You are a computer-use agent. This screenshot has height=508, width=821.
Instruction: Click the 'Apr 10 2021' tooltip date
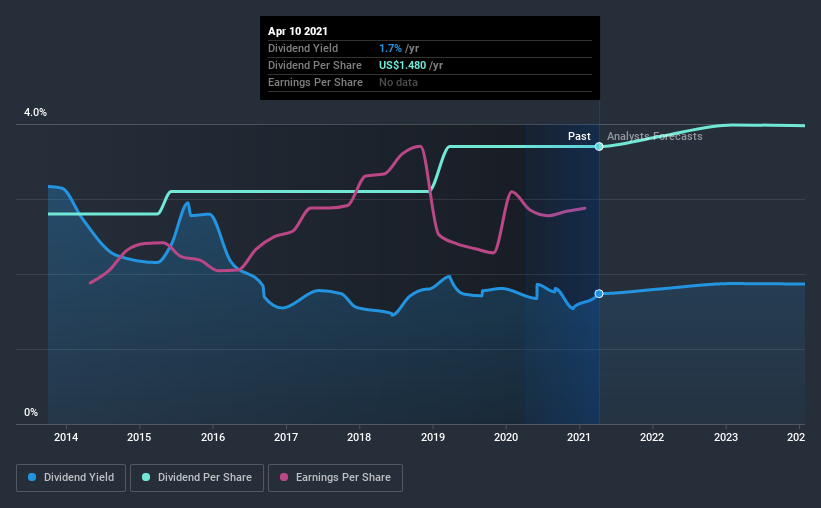[x=298, y=31]
